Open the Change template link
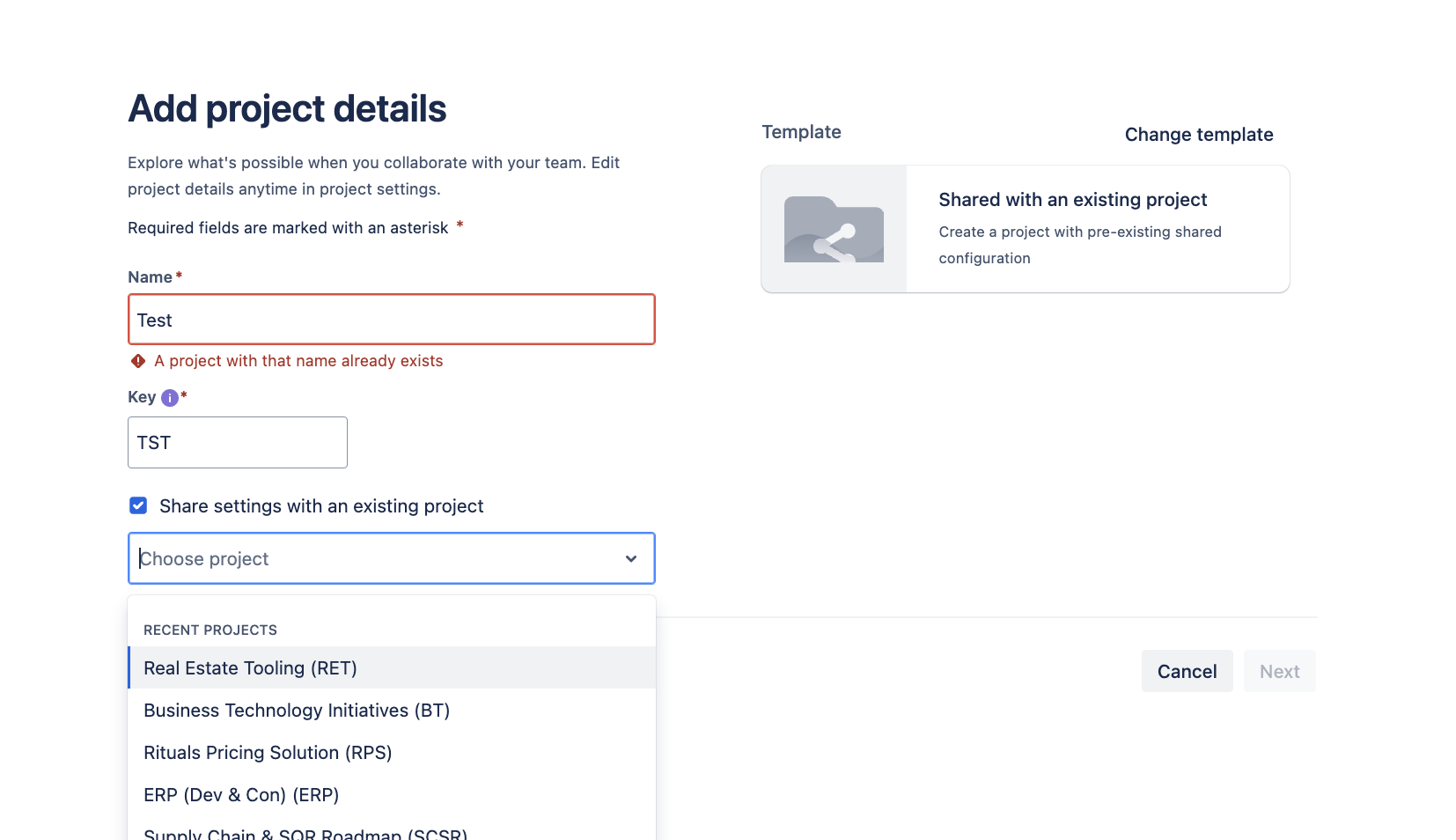The height and width of the screenshot is (840, 1456). [1198, 134]
